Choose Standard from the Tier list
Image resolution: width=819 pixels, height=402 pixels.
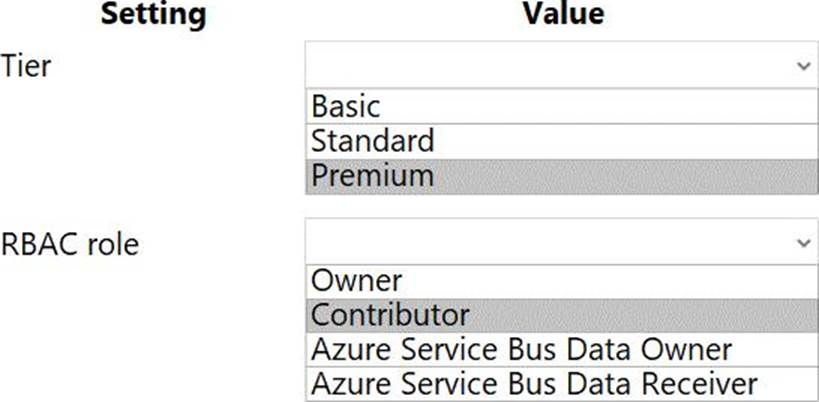point(372,141)
